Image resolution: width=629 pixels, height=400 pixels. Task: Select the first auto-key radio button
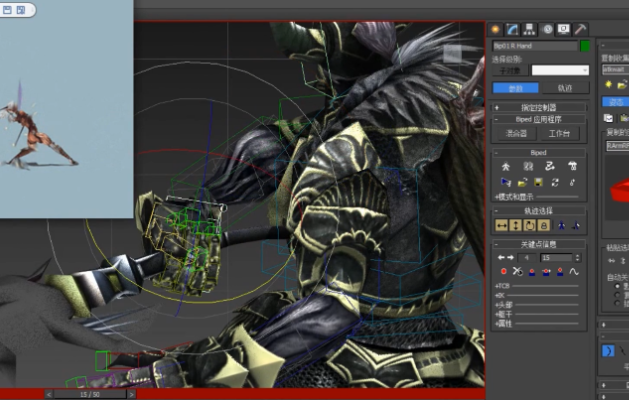point(617,286)
